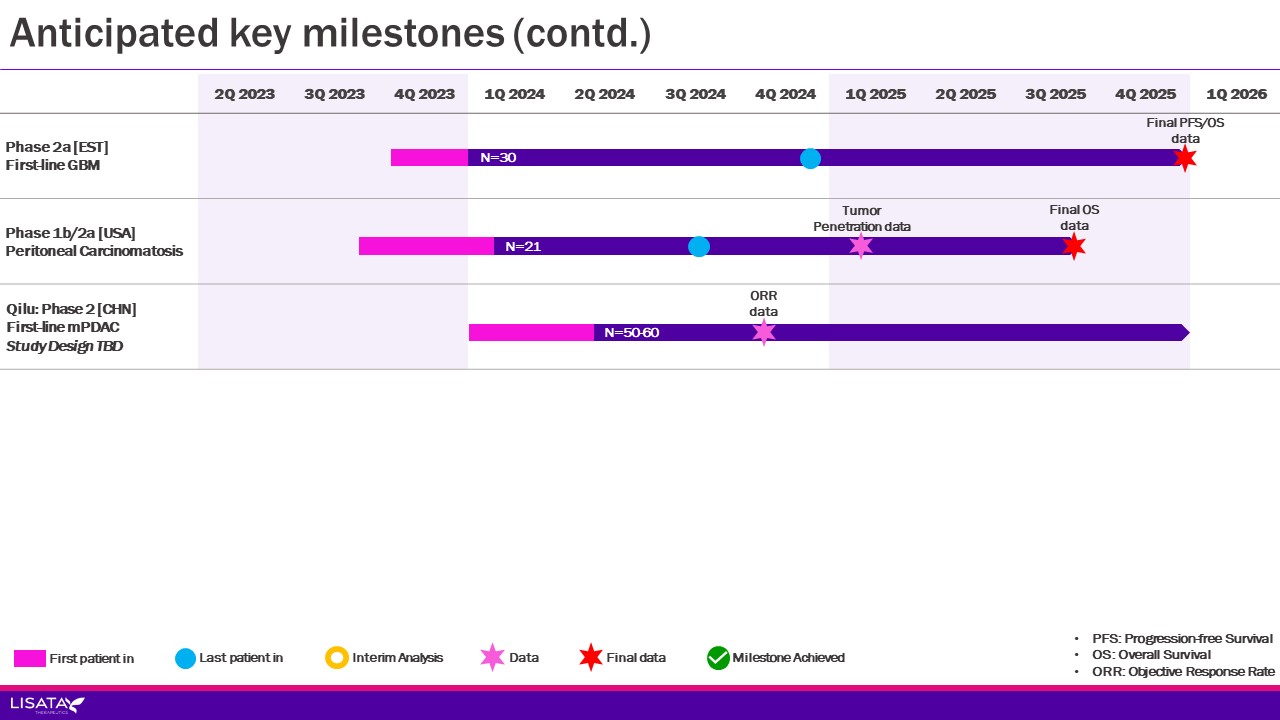Click the Anticipated key milestones title

pyautogui.click(x=330, y=34)
